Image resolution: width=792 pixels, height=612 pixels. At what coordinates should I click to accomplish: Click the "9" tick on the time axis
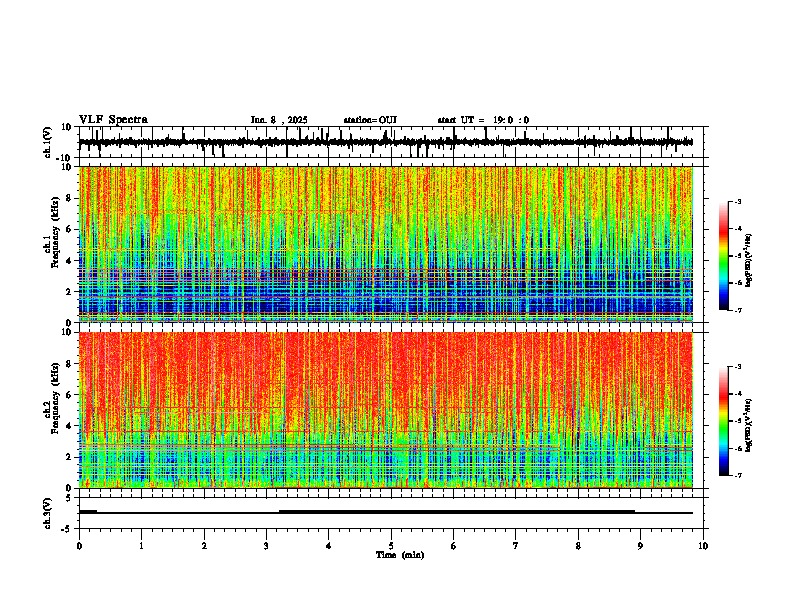pyautogui.click(x=640, y=546)
